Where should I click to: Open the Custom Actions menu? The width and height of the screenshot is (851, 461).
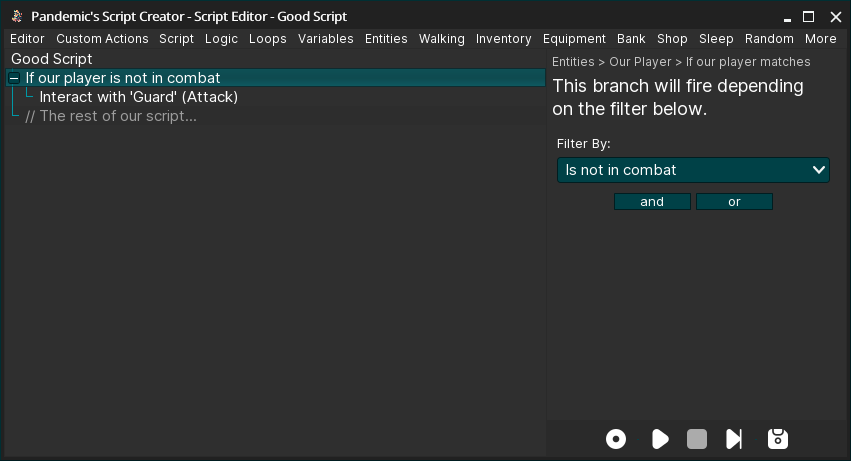pyautogui.click(x=102, y=39)
